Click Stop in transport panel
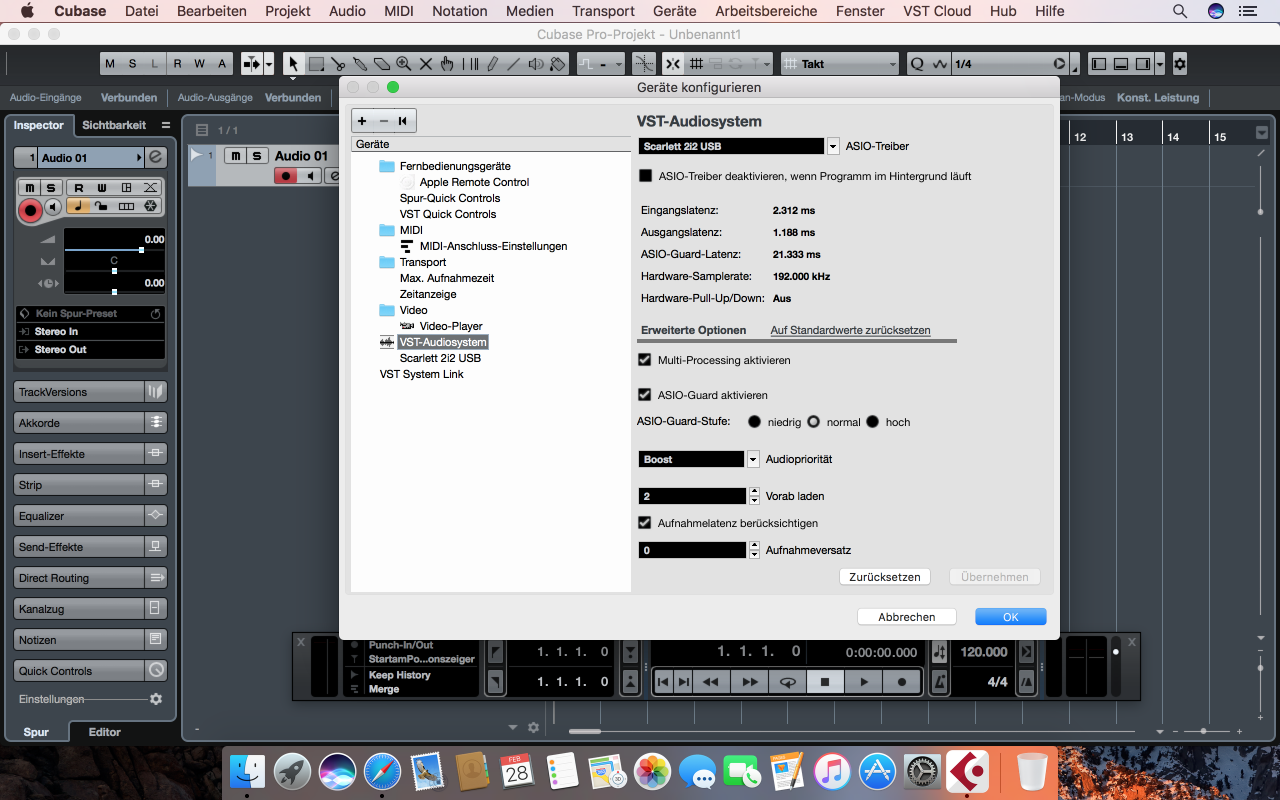Viewport: 1280px width, 800px height. point(825,682)
